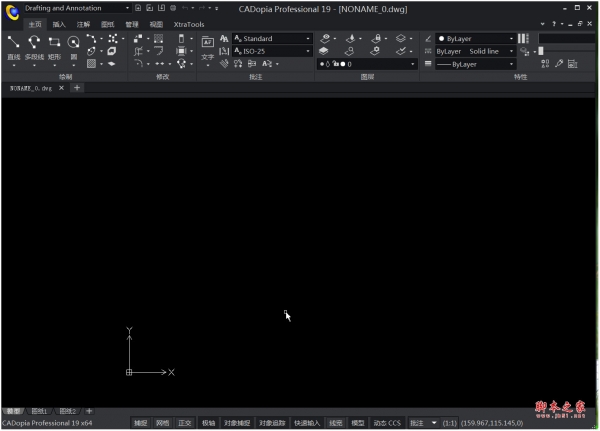
Task: Expand the Line (直线) tool options arrow
Action: [x=14, y=65]
